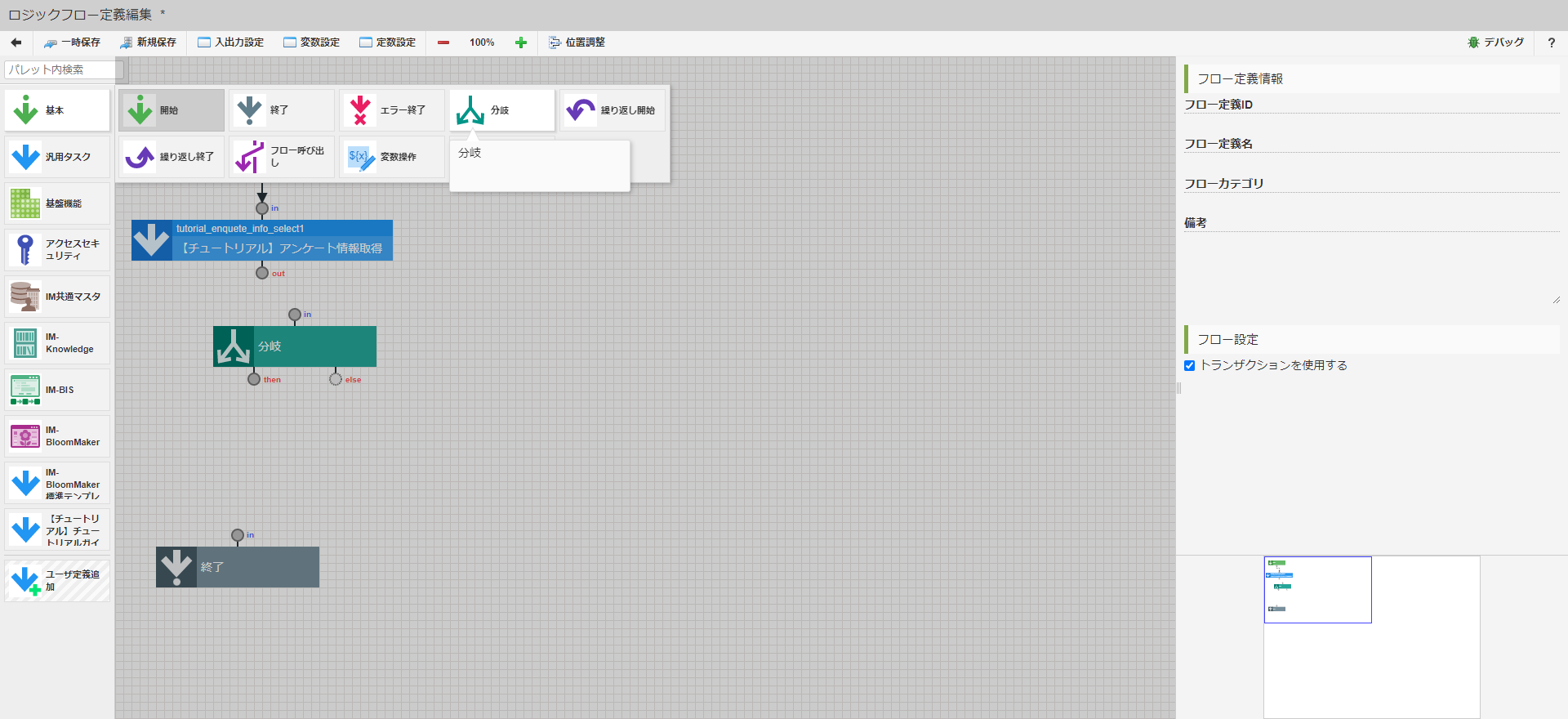Pick フロー呼び出し flow call element

(282, 157)
